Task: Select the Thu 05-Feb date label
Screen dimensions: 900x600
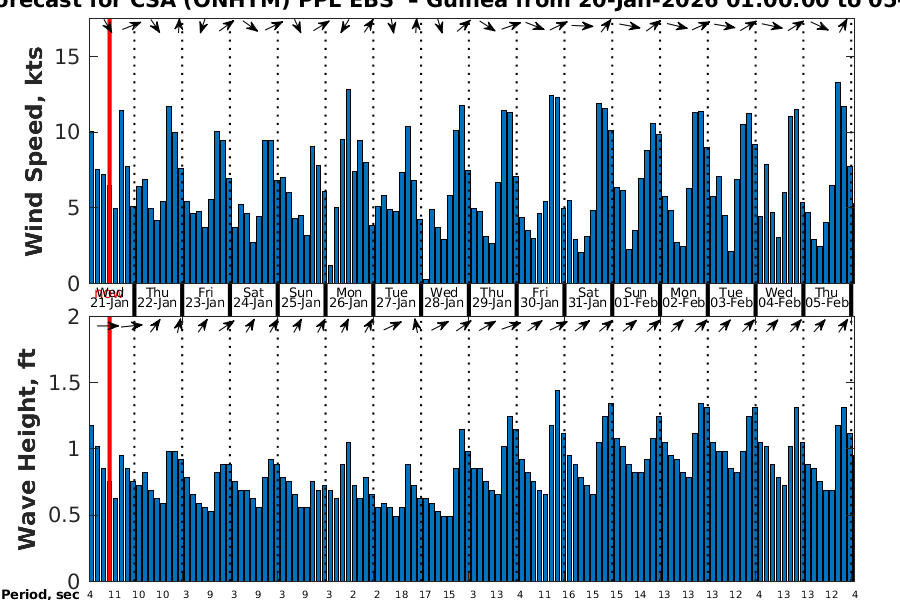Action: coord(828,297)
